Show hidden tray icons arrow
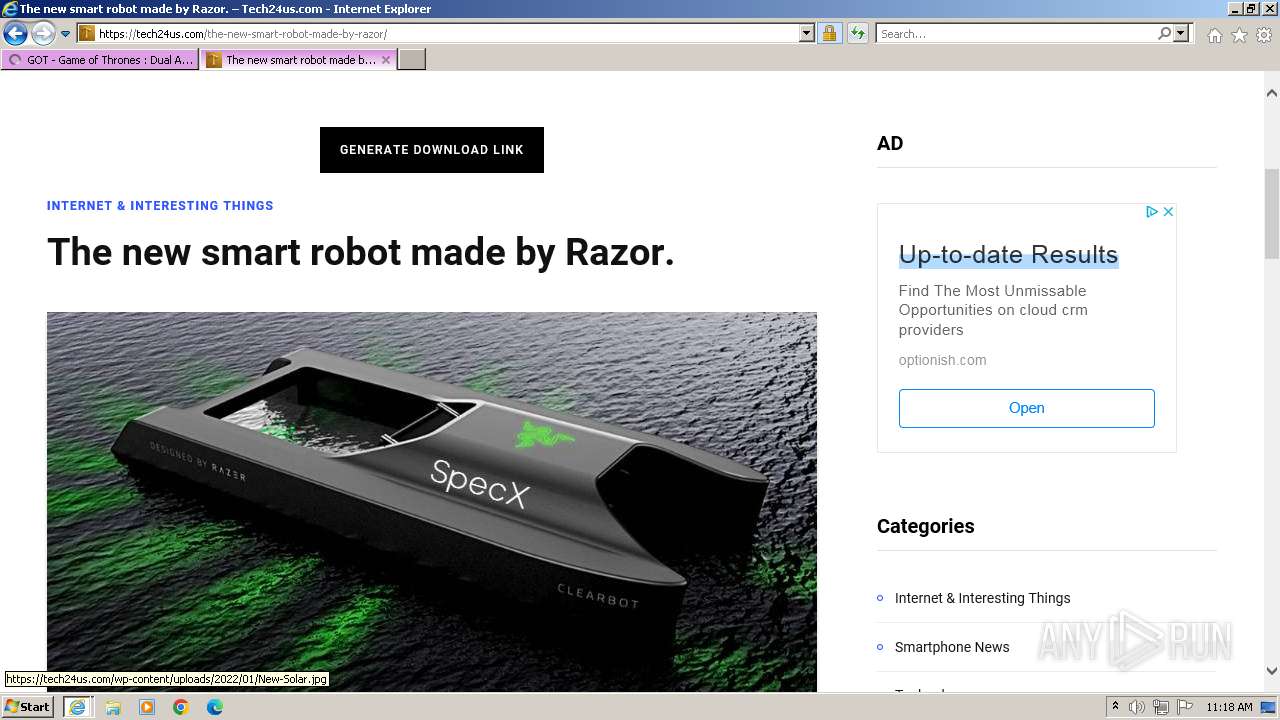The image size is (1280, 720). 1115,707
